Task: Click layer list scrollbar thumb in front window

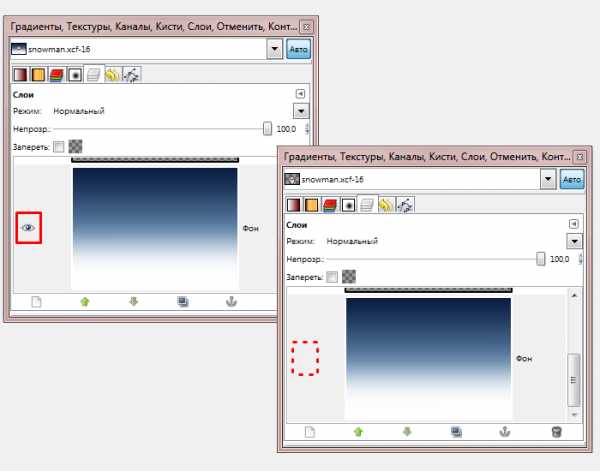Action: 573,380
